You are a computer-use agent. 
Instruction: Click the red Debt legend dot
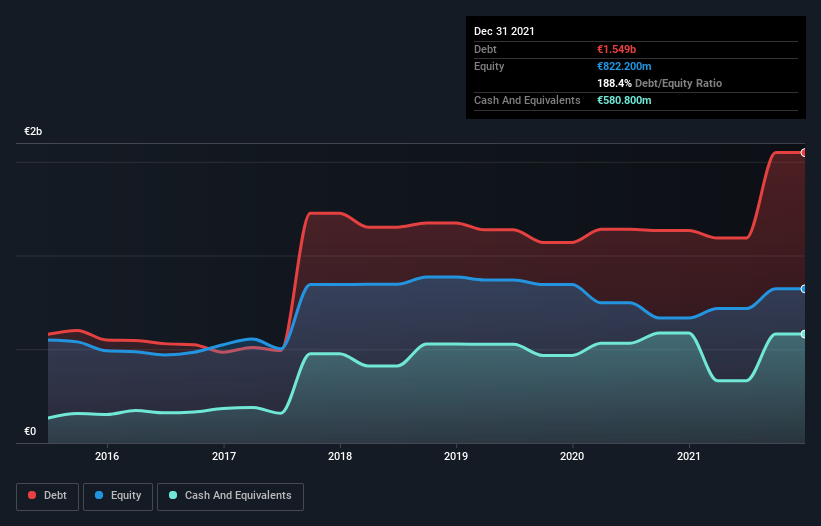[32, 495]
